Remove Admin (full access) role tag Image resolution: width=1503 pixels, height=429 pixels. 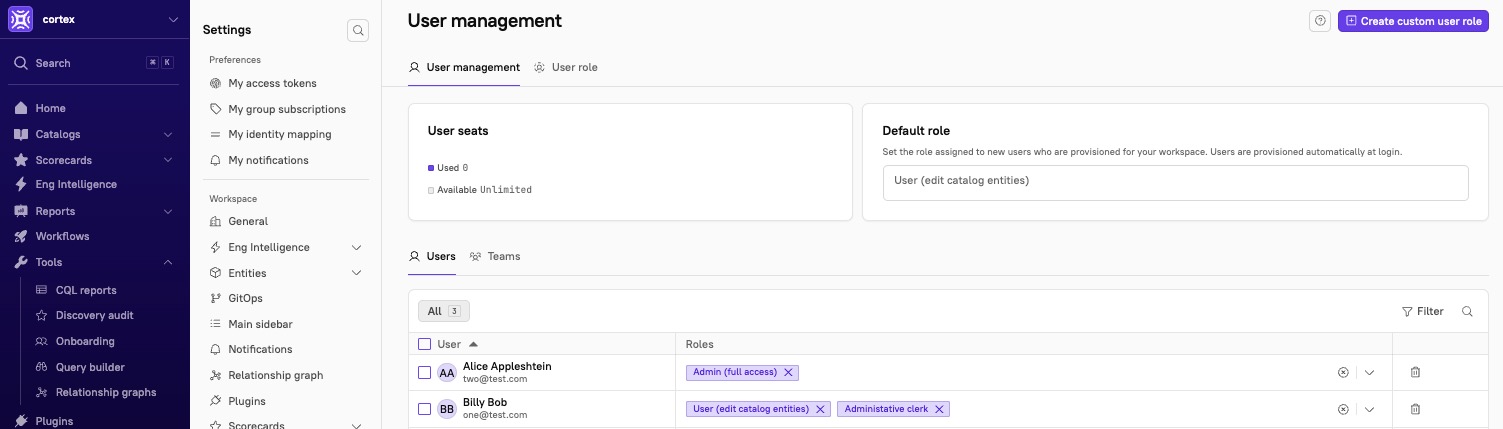[x=788, y=373]
